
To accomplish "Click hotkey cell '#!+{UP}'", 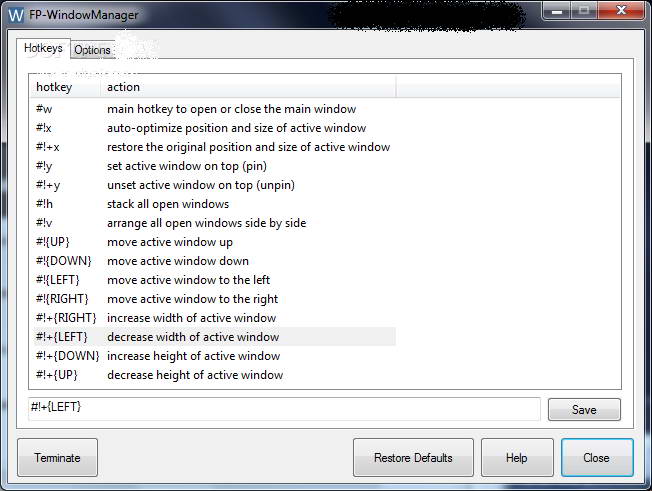I will click(x=57, y=375).
